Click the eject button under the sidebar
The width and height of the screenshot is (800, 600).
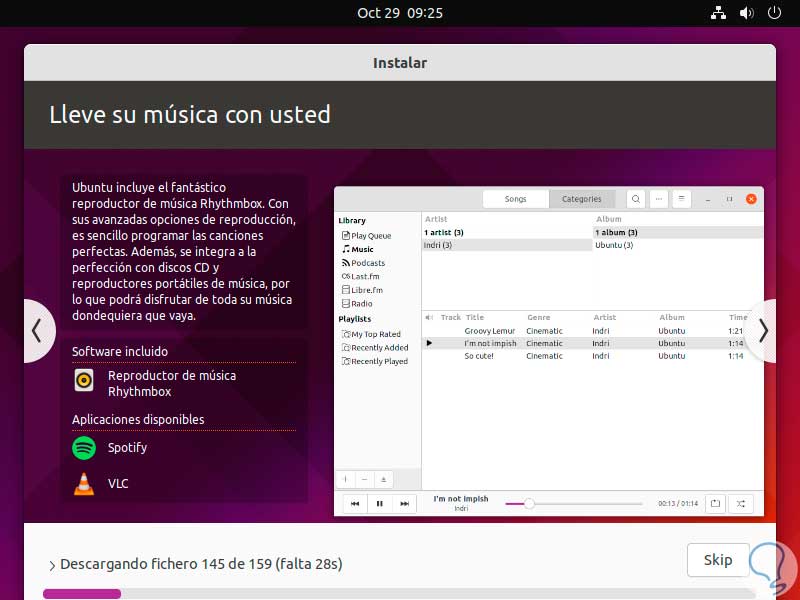point(384,480)
